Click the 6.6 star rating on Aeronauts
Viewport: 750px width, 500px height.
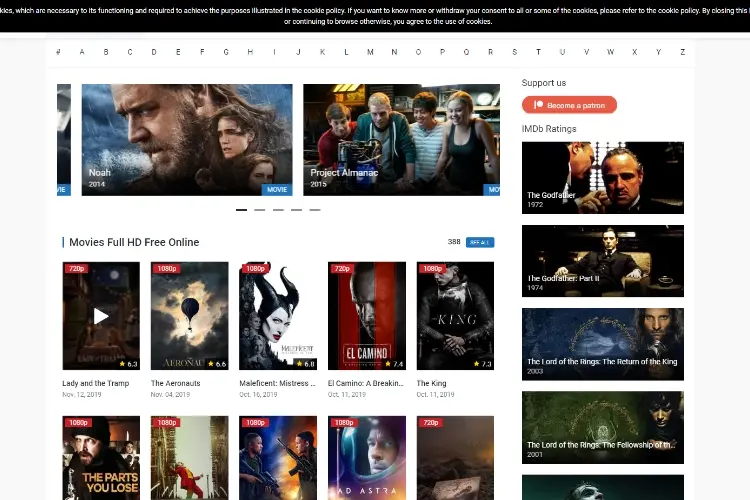217,364
